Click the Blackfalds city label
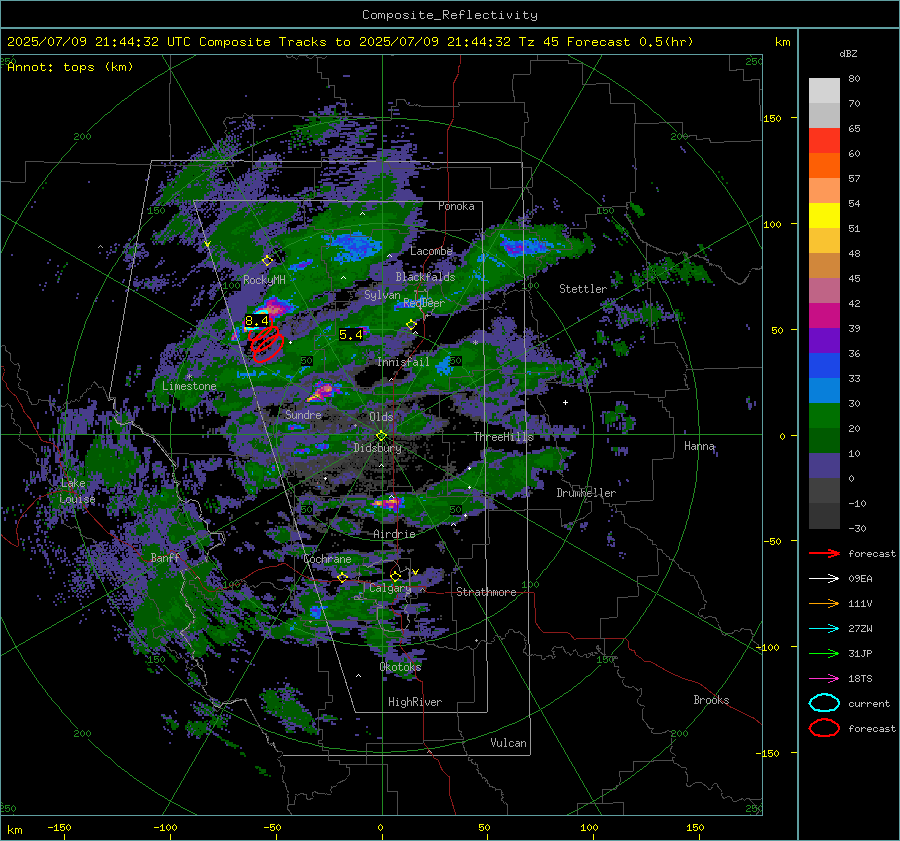The height and width of the screenshot is (841, 900). [x=425, y=277]
